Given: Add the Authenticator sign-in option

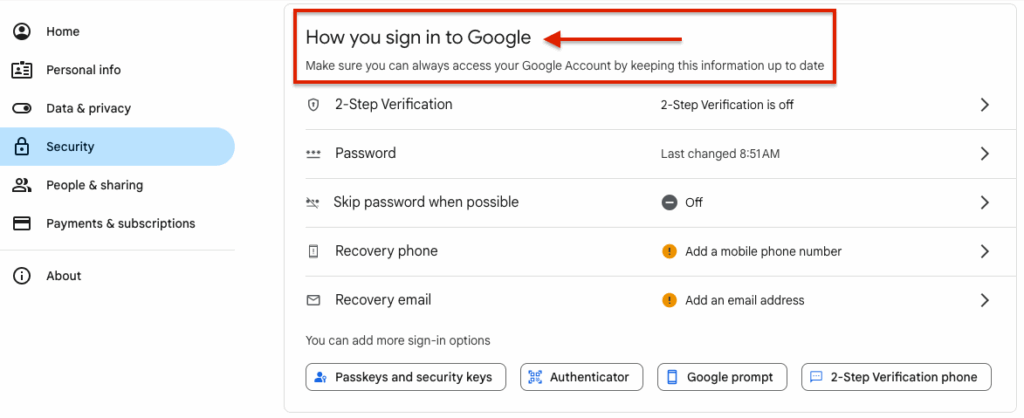Looking at the screenshot, I should [582, 377].
